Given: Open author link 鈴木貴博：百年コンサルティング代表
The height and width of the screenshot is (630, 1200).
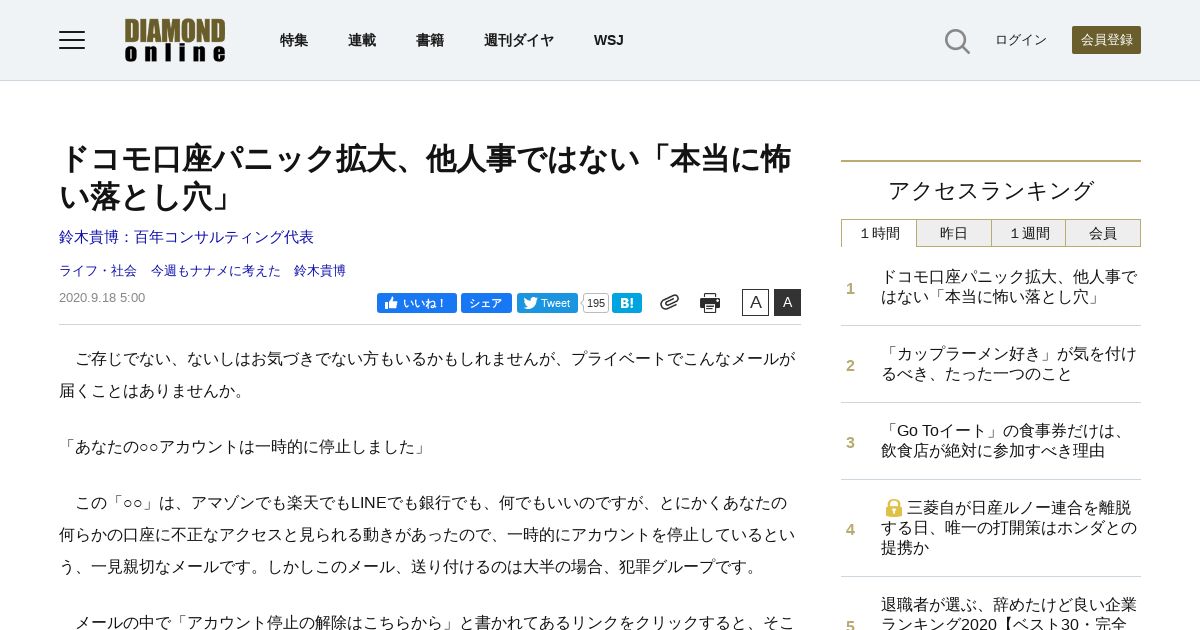Looking at the screenshot, I should point(186,237).
